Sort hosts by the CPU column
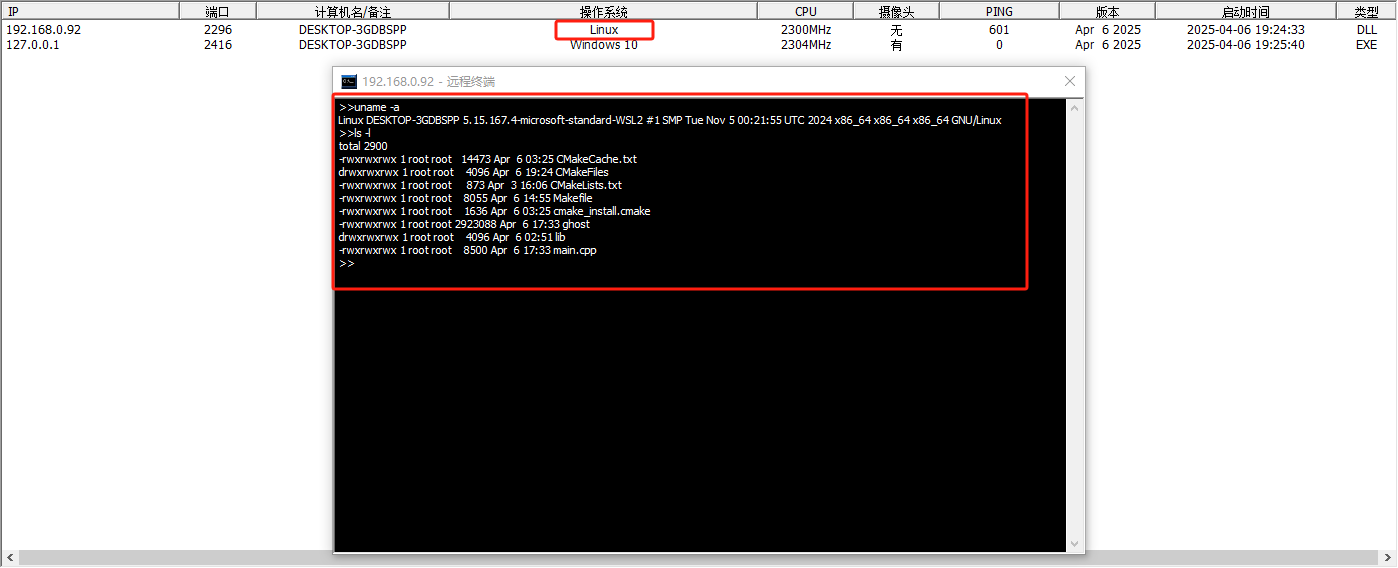The image size is (1398, 568). click(x=805, y=11)
